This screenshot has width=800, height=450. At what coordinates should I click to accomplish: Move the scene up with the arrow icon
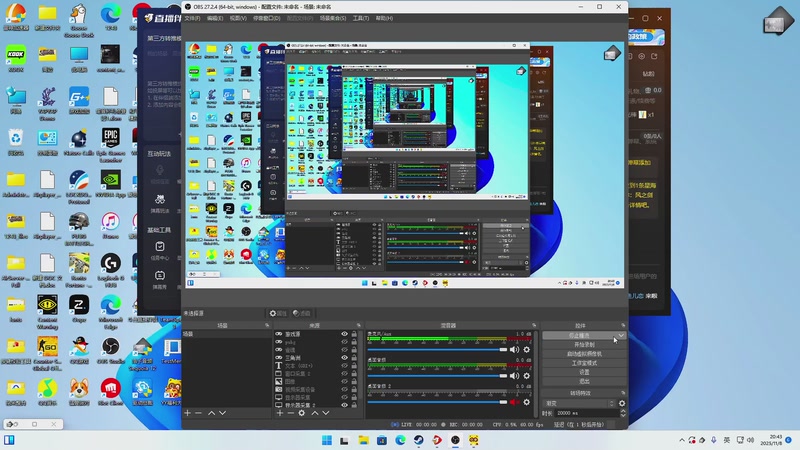pyautogui.click(x=211, y=413)
